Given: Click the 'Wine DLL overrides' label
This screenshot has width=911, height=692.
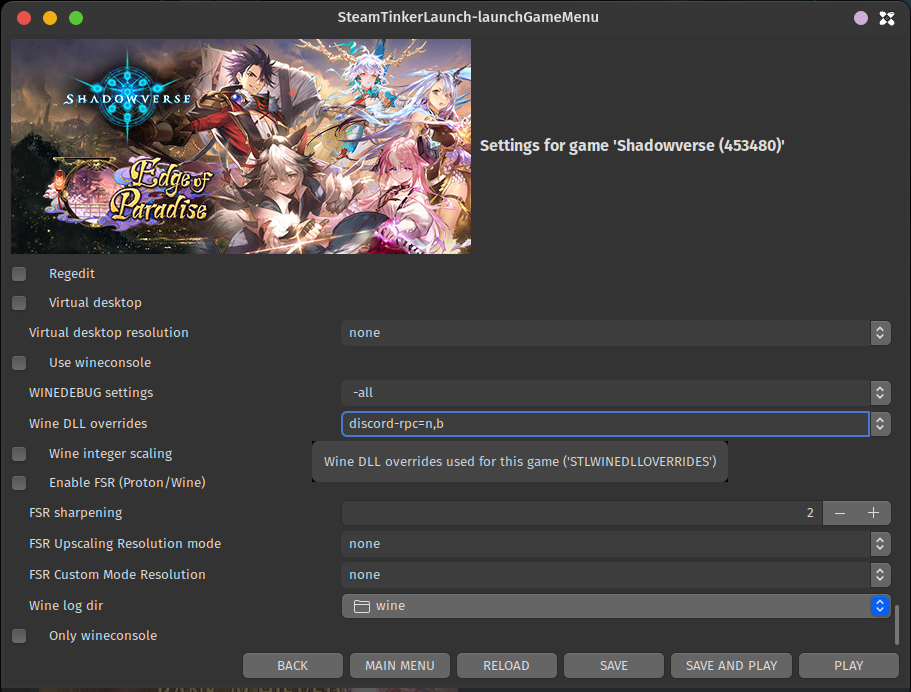Looking at the screenshot, I should pyautogui.click(x=88, y=424).
